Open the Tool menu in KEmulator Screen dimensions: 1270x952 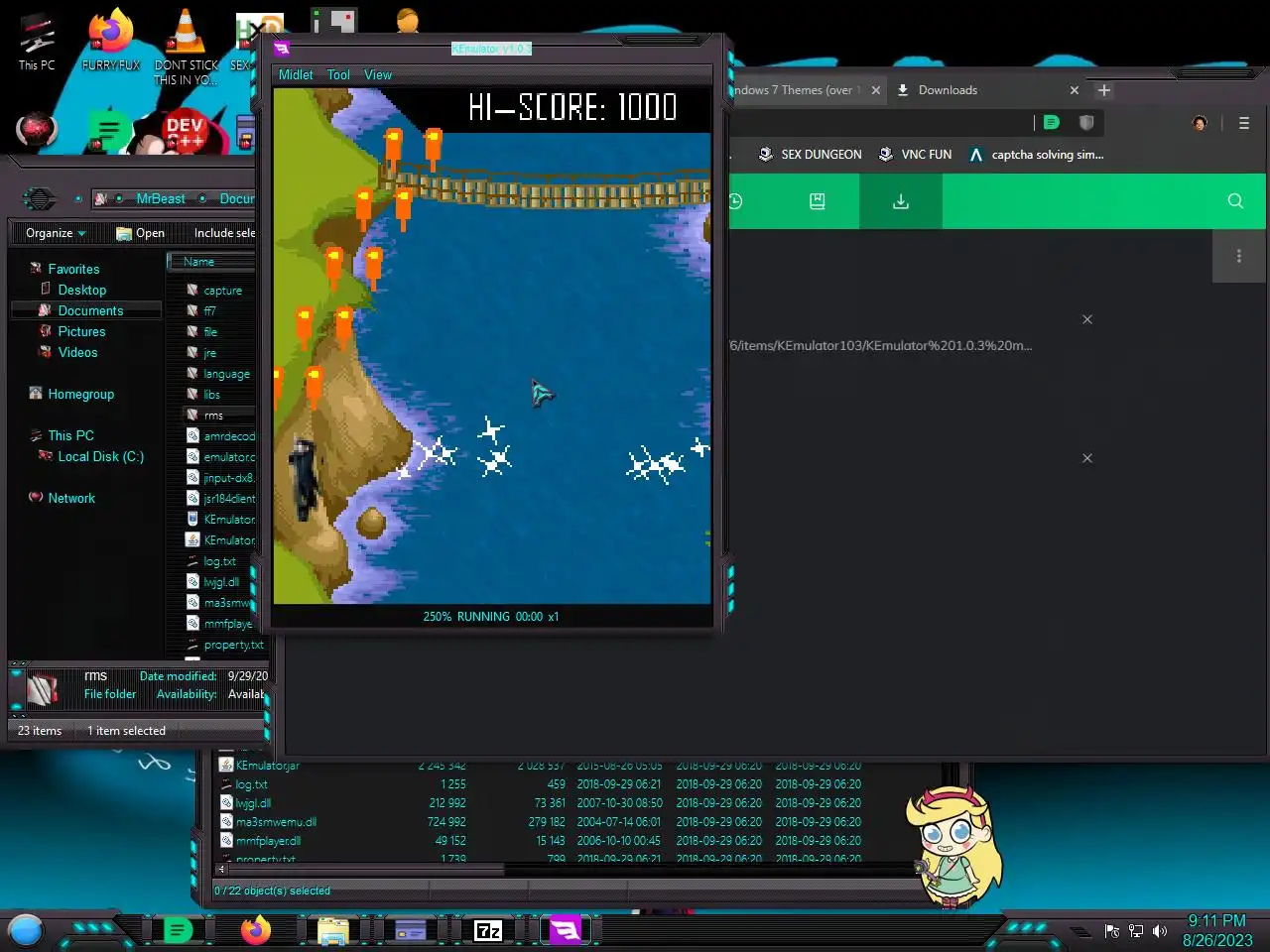point(338,74)
